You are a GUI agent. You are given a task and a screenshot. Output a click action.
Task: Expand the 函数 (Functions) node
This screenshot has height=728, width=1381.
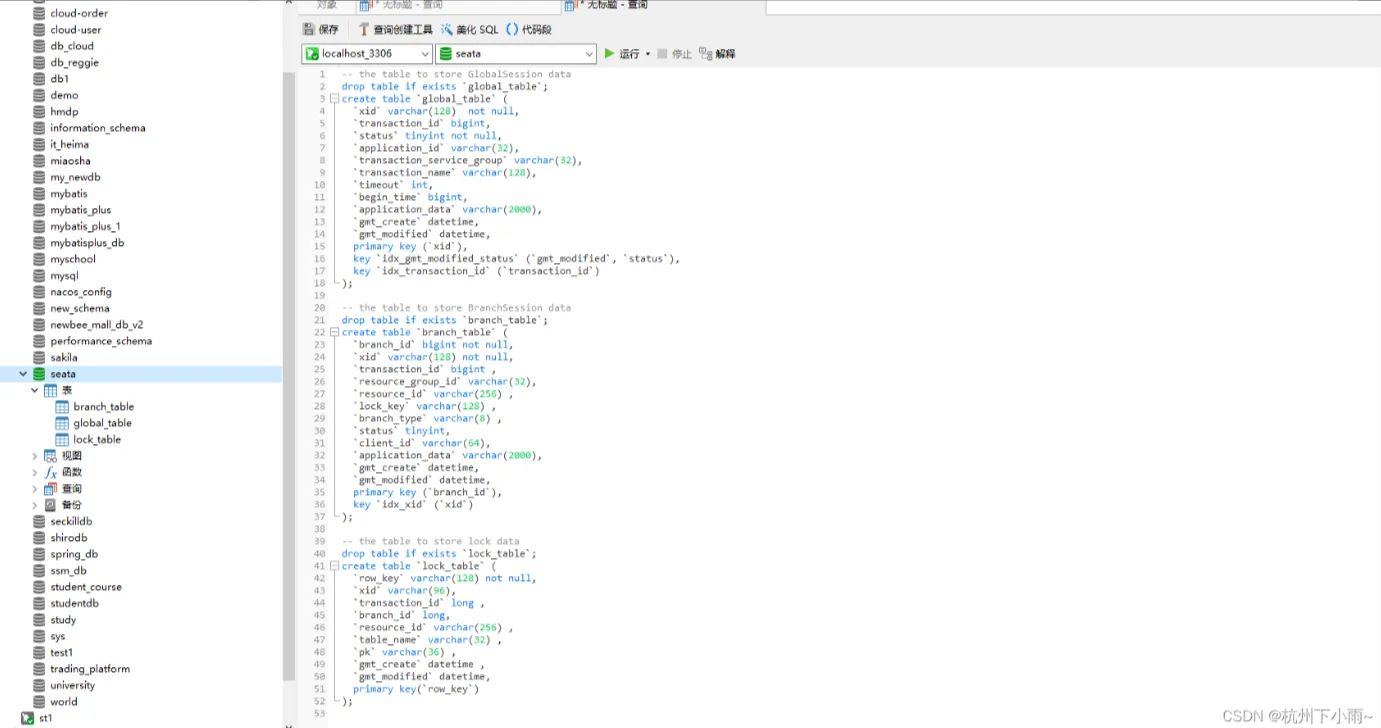pyautogui.click(x=35, y=472)
